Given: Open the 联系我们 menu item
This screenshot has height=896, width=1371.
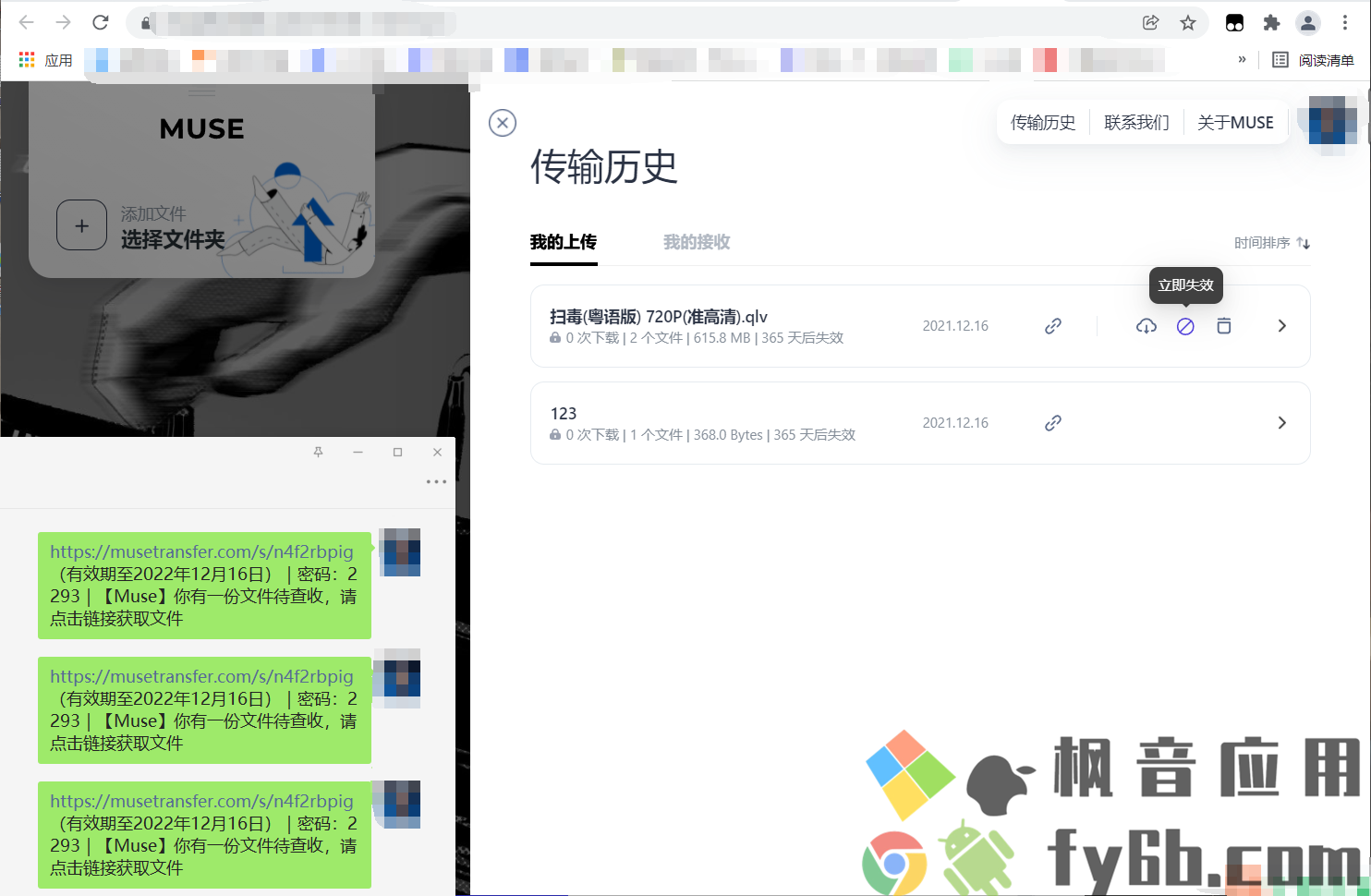Looking at the screenshot, I should click(1136, 122).
